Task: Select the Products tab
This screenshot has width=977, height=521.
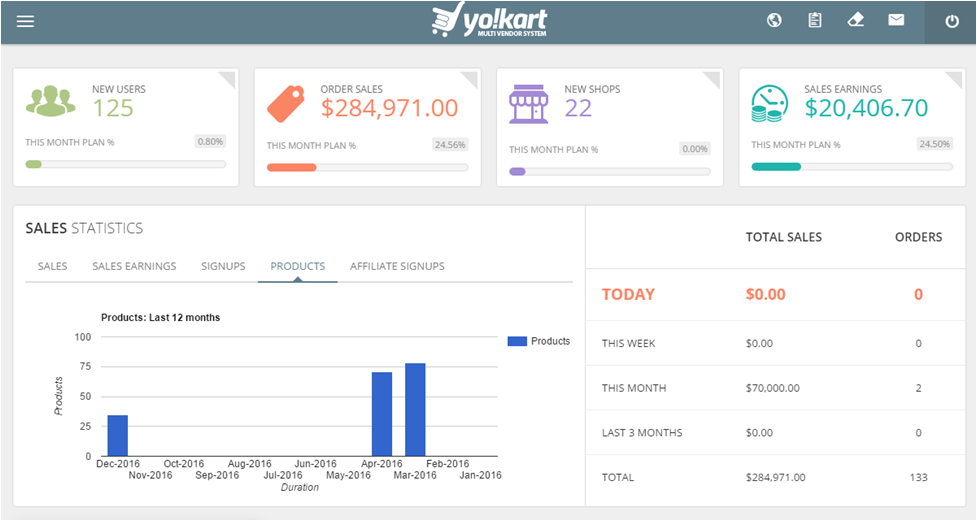Action: (298, 266)
